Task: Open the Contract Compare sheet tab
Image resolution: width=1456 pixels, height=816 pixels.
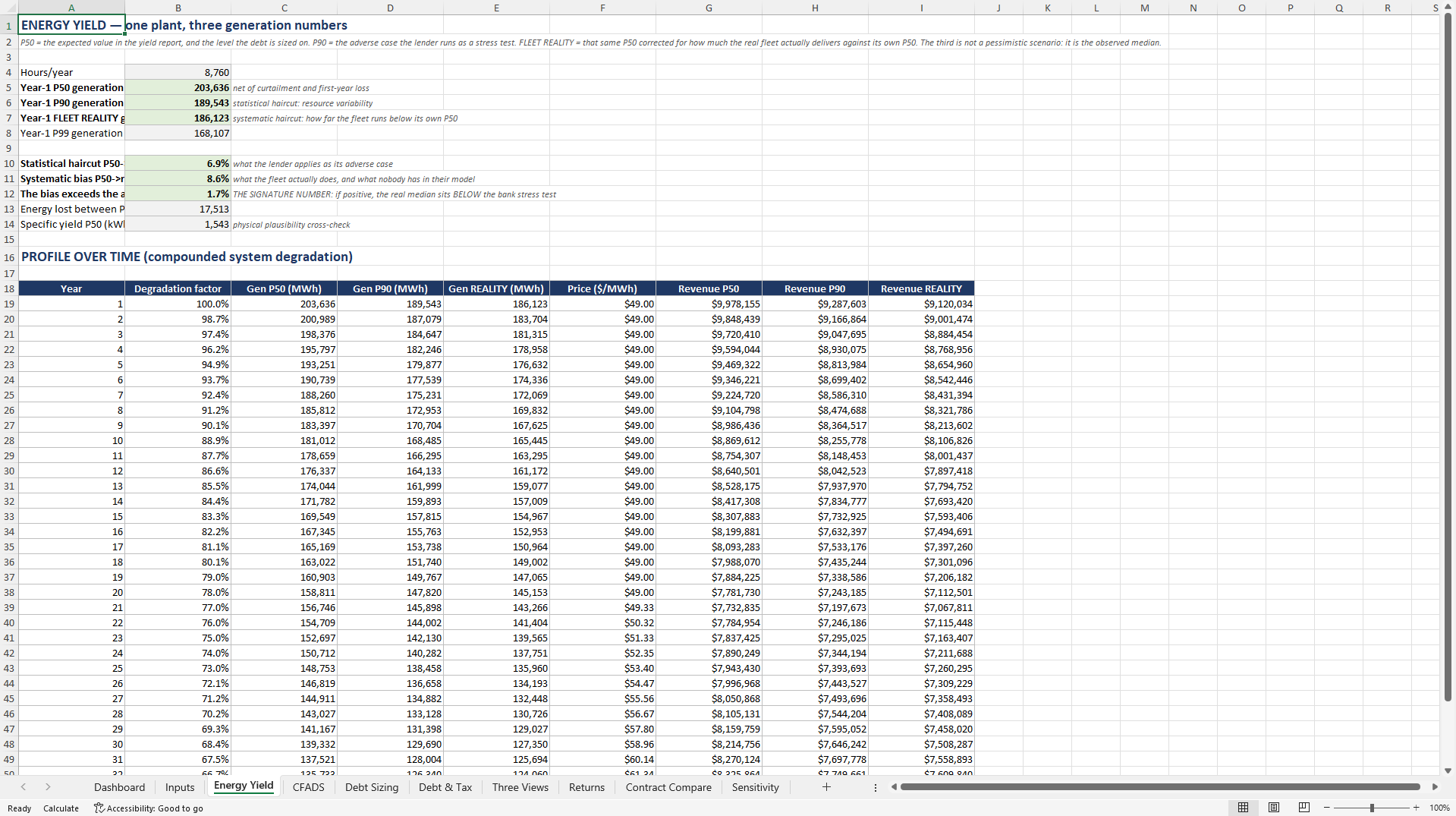Action: coord(668,787)
